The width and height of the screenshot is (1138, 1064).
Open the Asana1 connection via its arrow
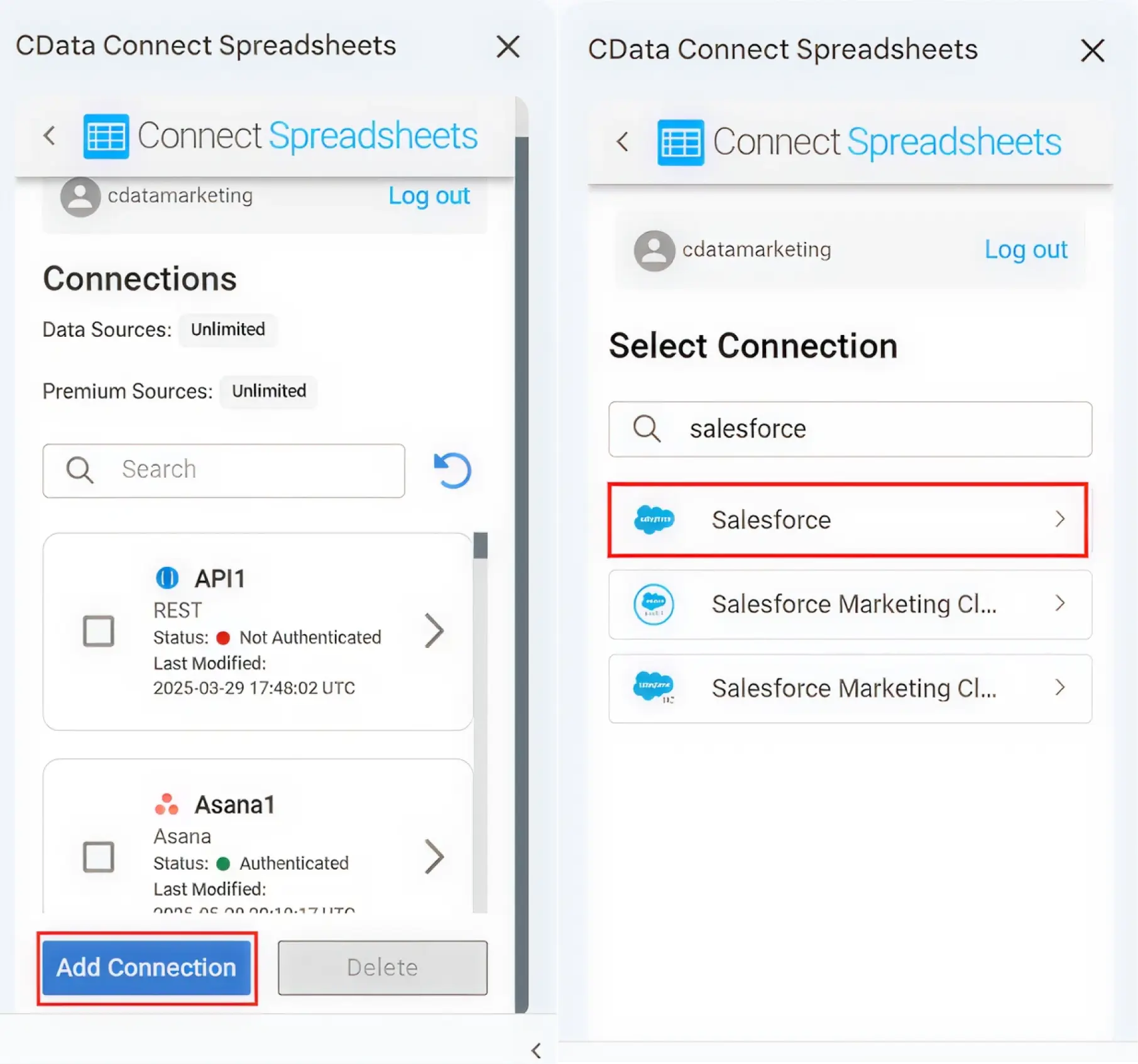(x=434, y=857)
